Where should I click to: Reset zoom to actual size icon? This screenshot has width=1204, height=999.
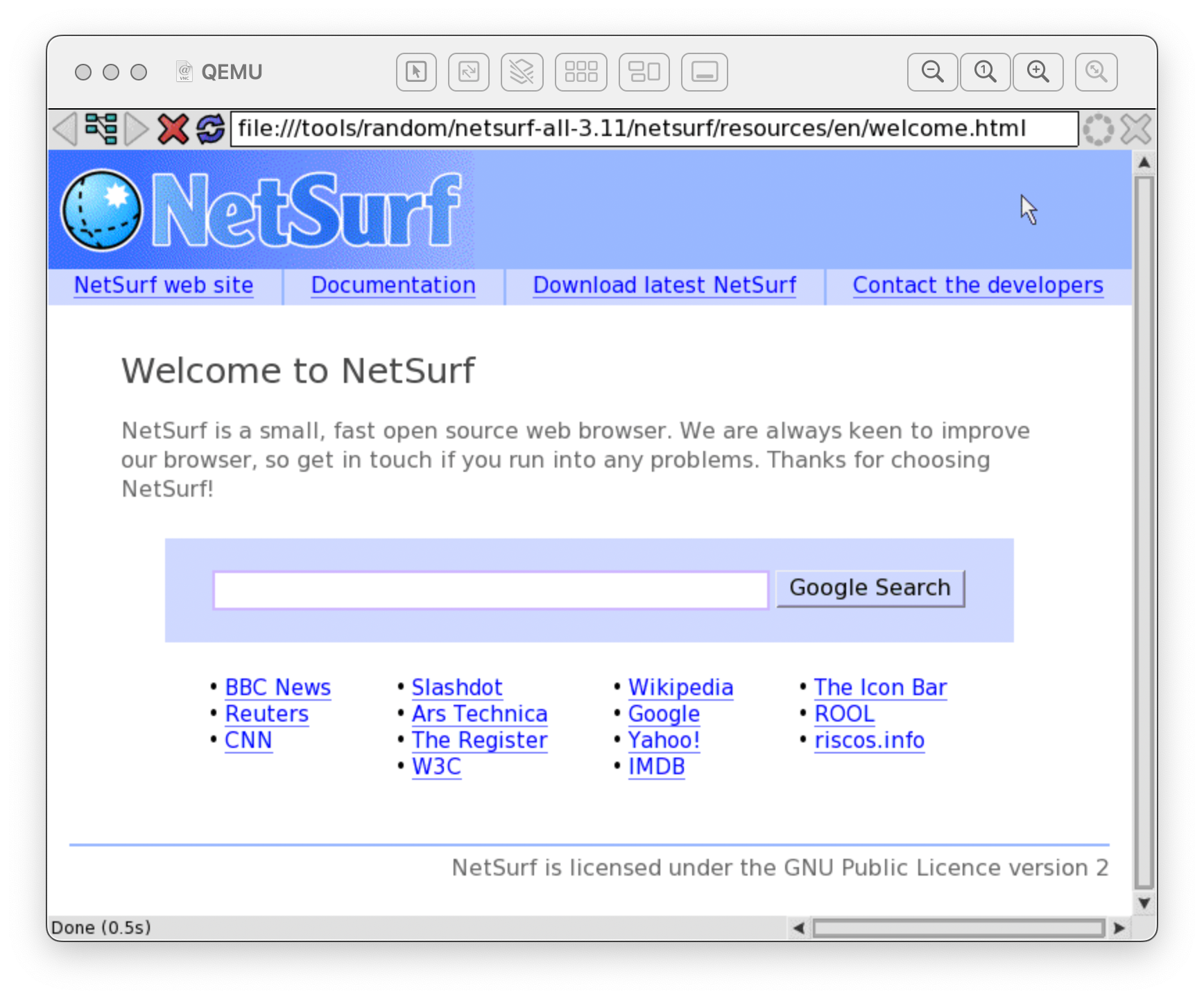click(x=985, y=72)
